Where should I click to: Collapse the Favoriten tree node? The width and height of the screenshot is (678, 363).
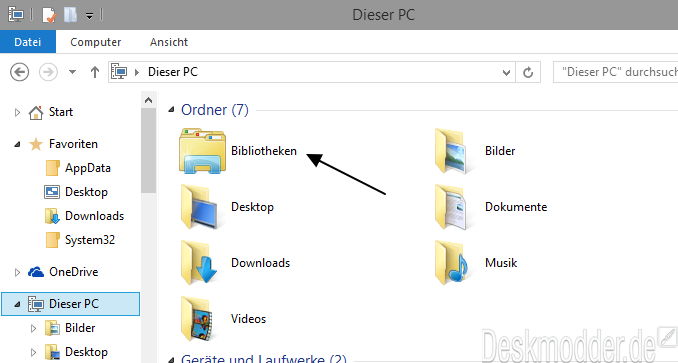pyautogui.click(x=17, y=144)
